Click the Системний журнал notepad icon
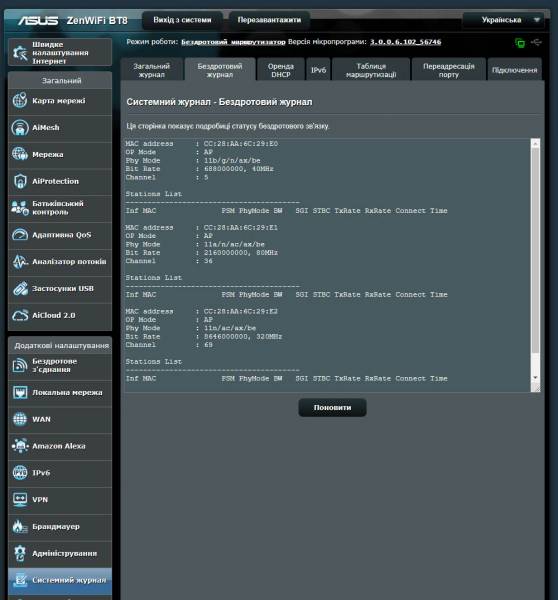The width and height of the screenshot is (558, 600). pos(20,580)
